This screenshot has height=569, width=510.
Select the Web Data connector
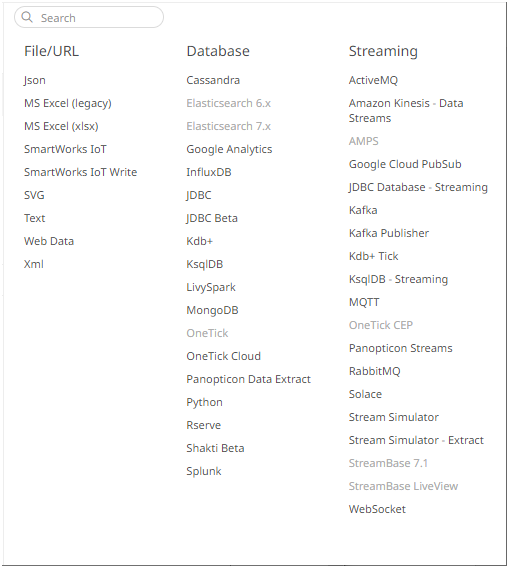click(49, 241)
